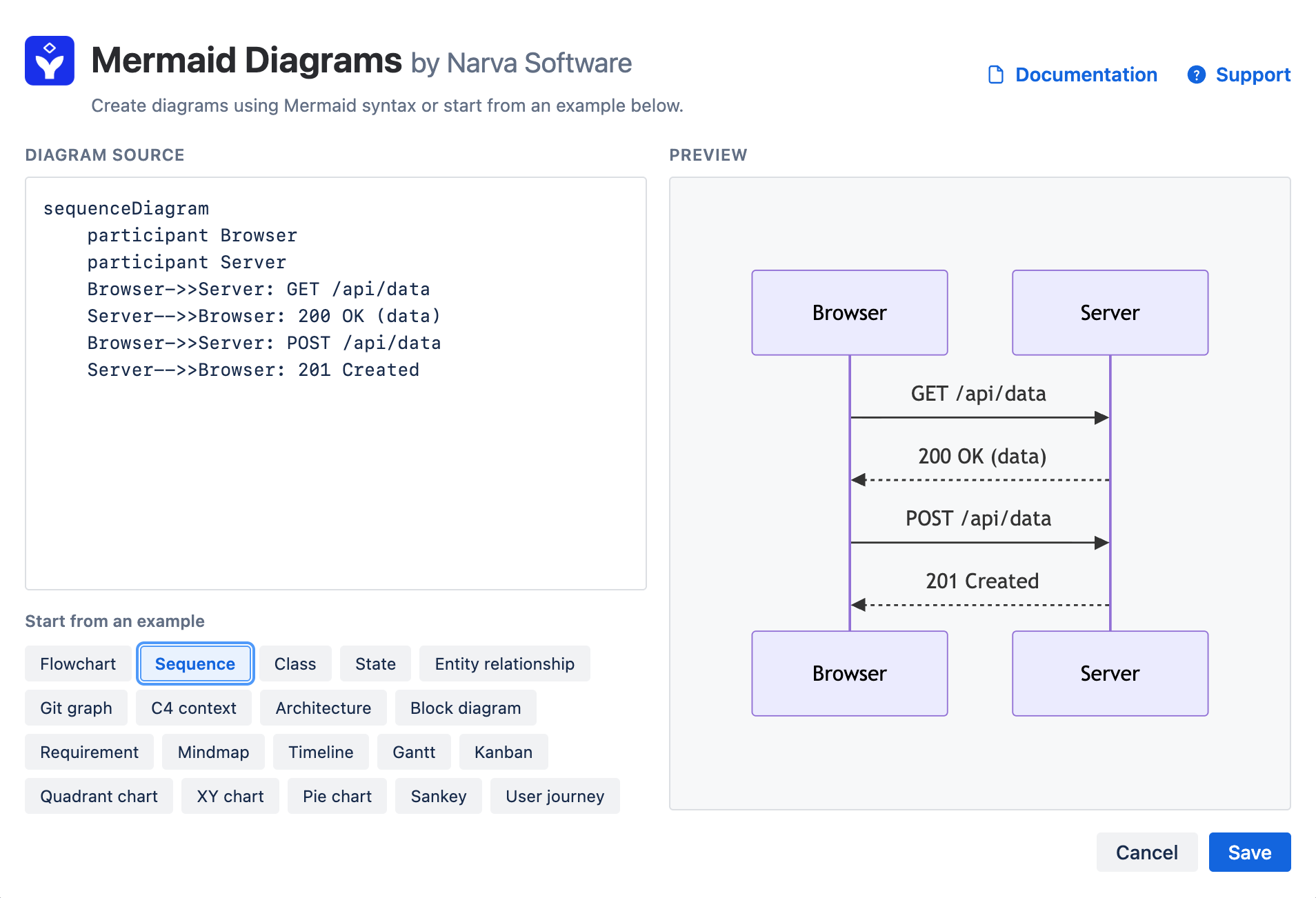Load the Block diagram example
1316x898 pixels.
466,708
